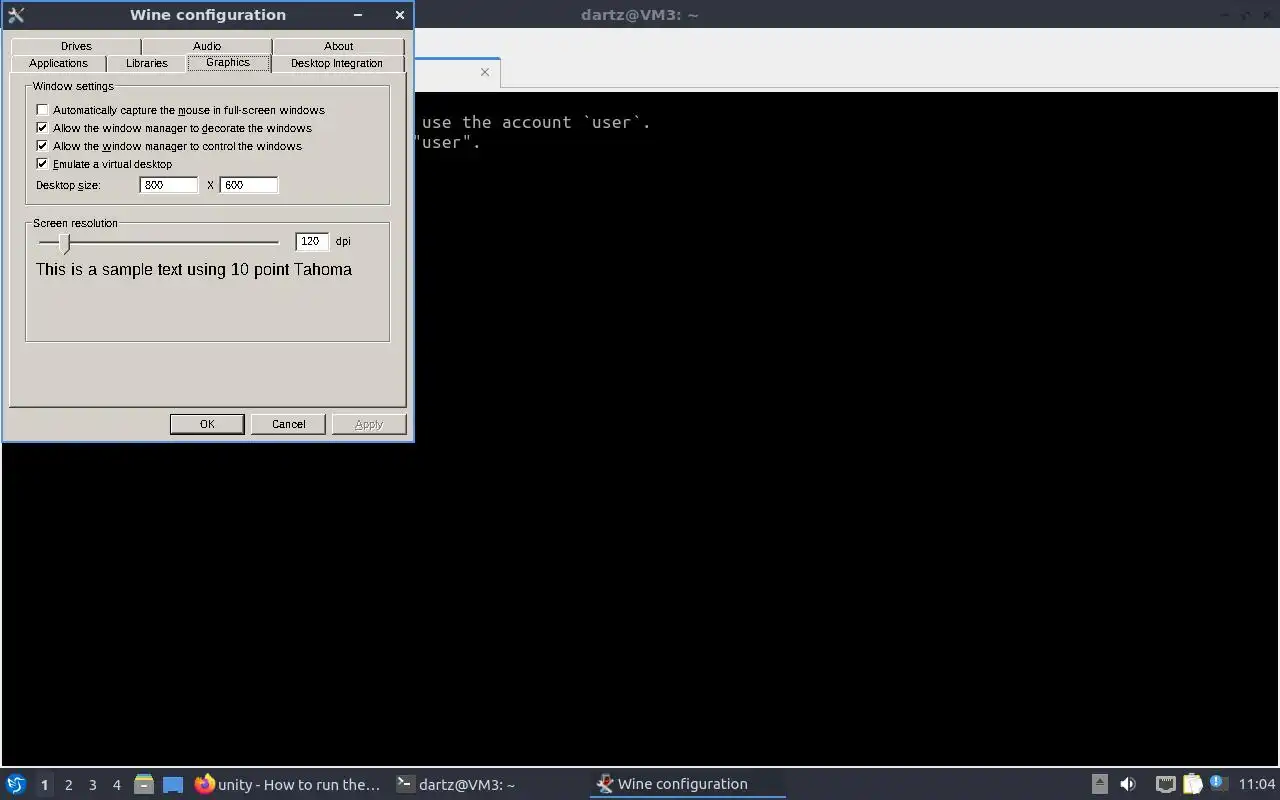Open the Firefox unity taskbar entry
Viewport: 1280px width, 800px height.
(x=288, y=785)
